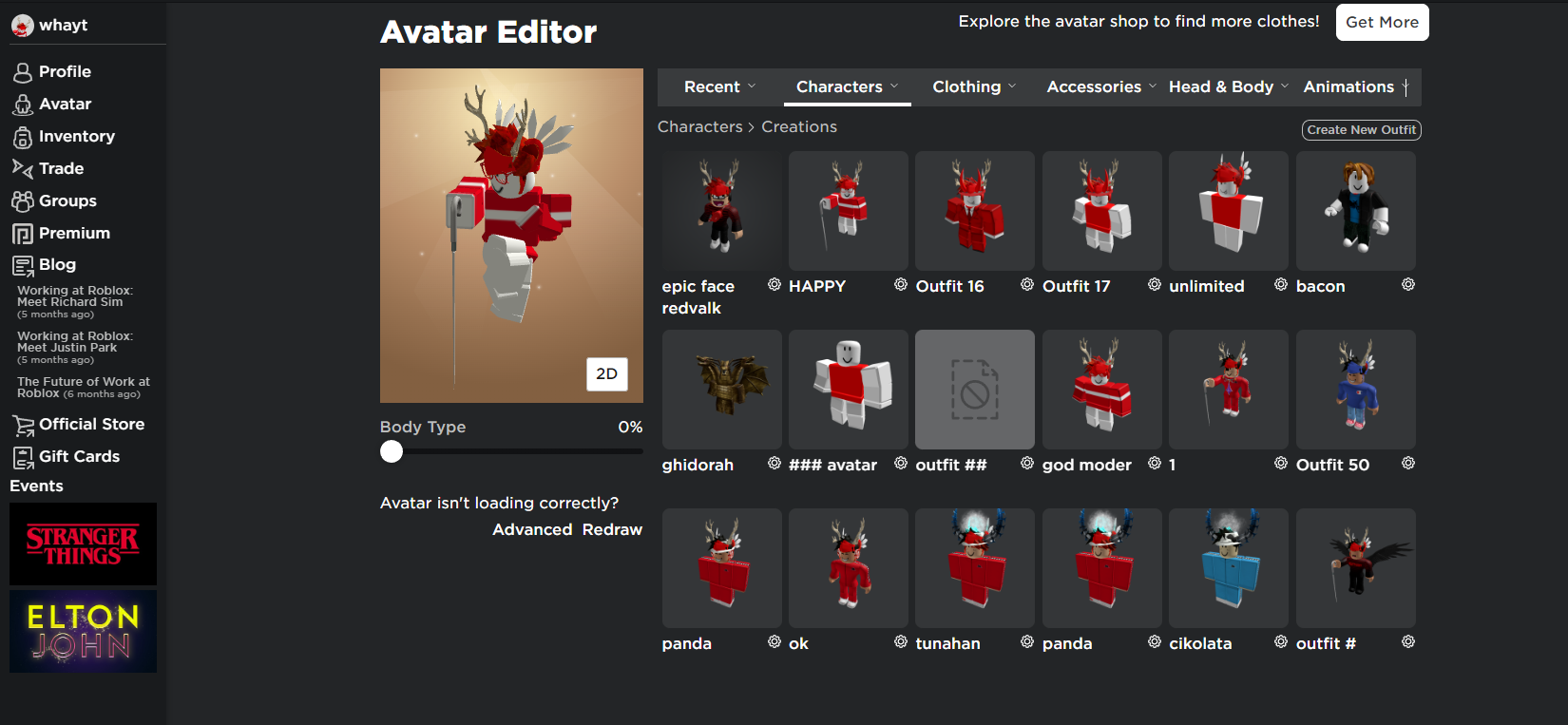1568x725 pixels.
Task: Click the Profile icon in sidebar
Action: click(x=23, y=72)
